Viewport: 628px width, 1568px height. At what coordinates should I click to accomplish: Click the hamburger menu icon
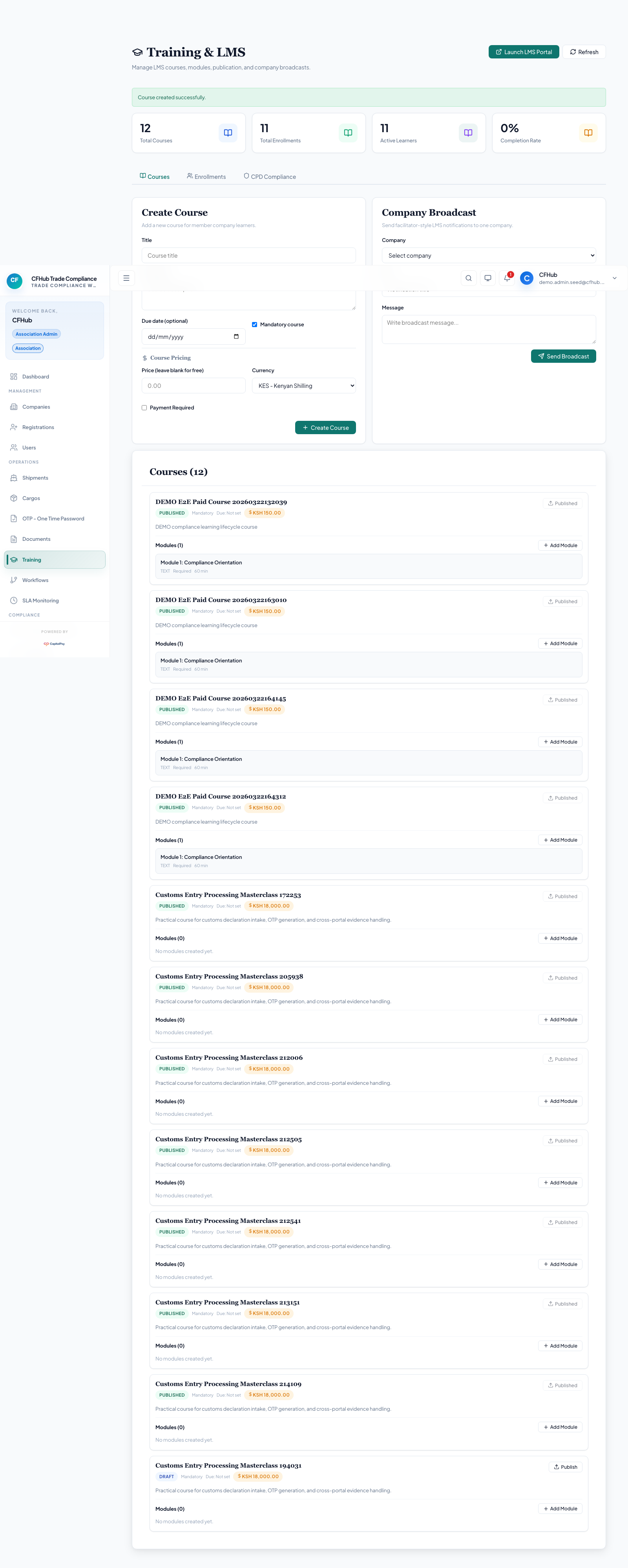tap(126, 278)
